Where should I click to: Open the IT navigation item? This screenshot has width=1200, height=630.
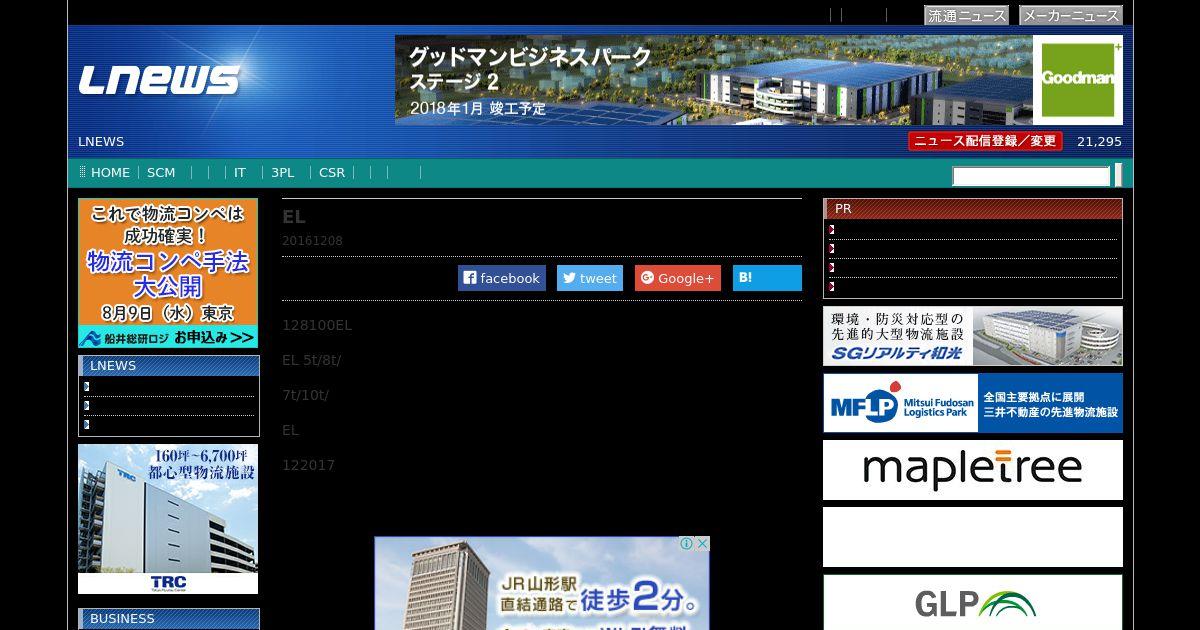(240, 172)
